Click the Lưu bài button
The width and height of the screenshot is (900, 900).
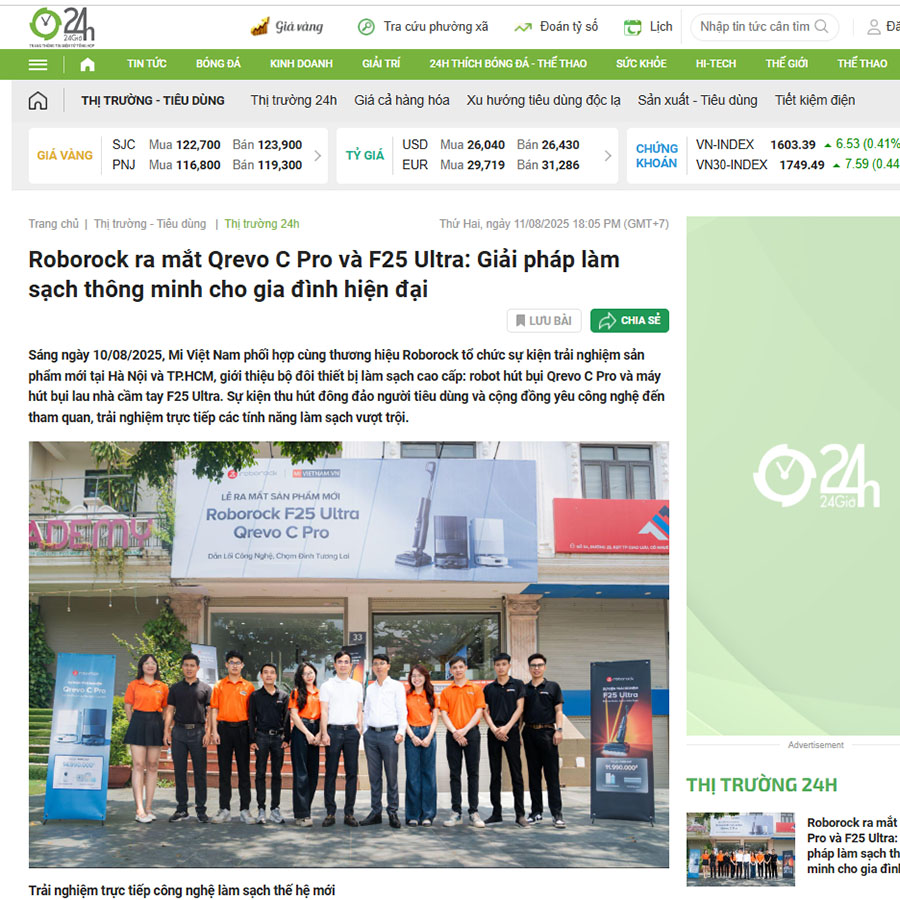[x=544, y=320]
